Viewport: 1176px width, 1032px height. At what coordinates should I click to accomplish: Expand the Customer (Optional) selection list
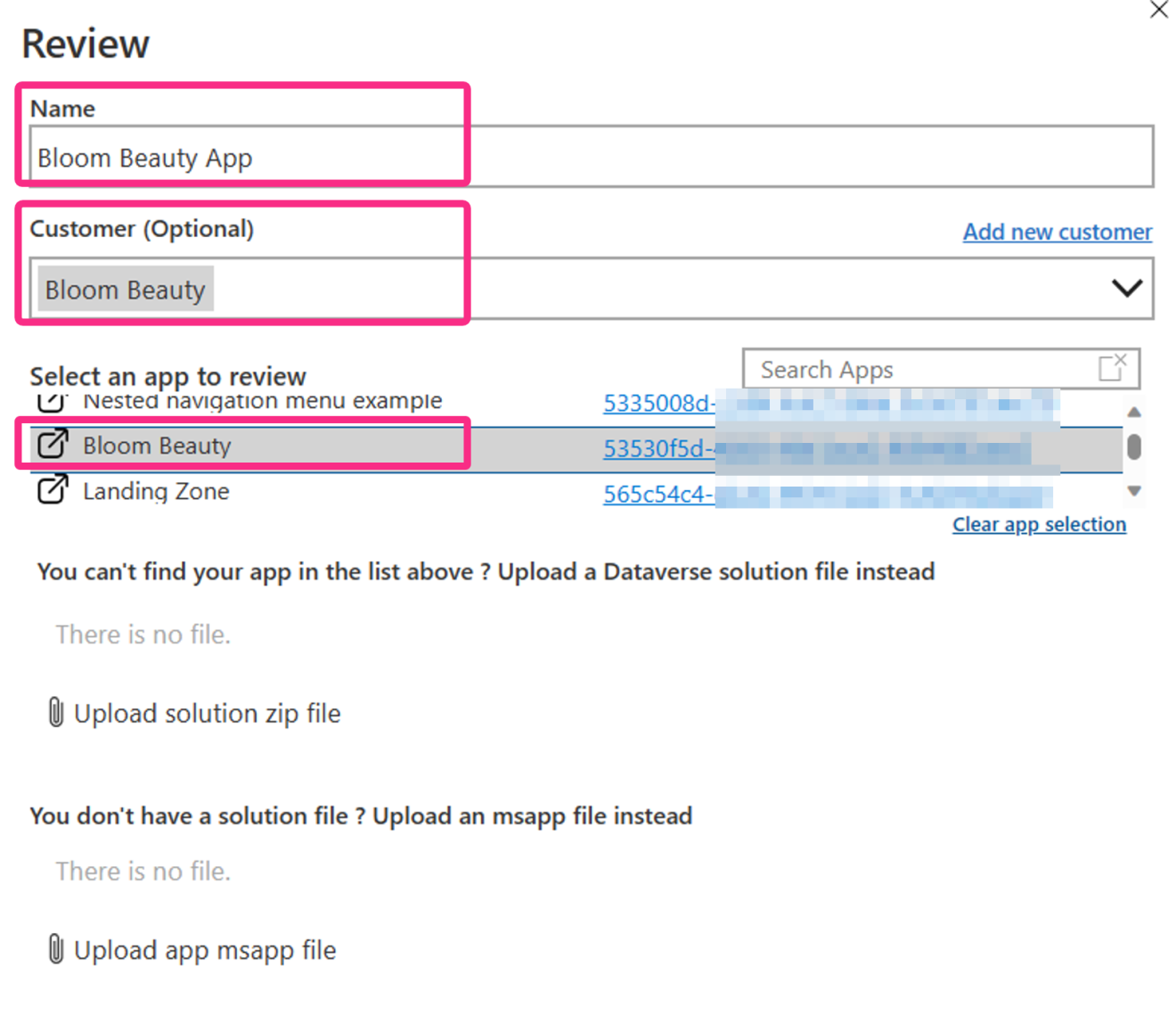(1128, 287)
